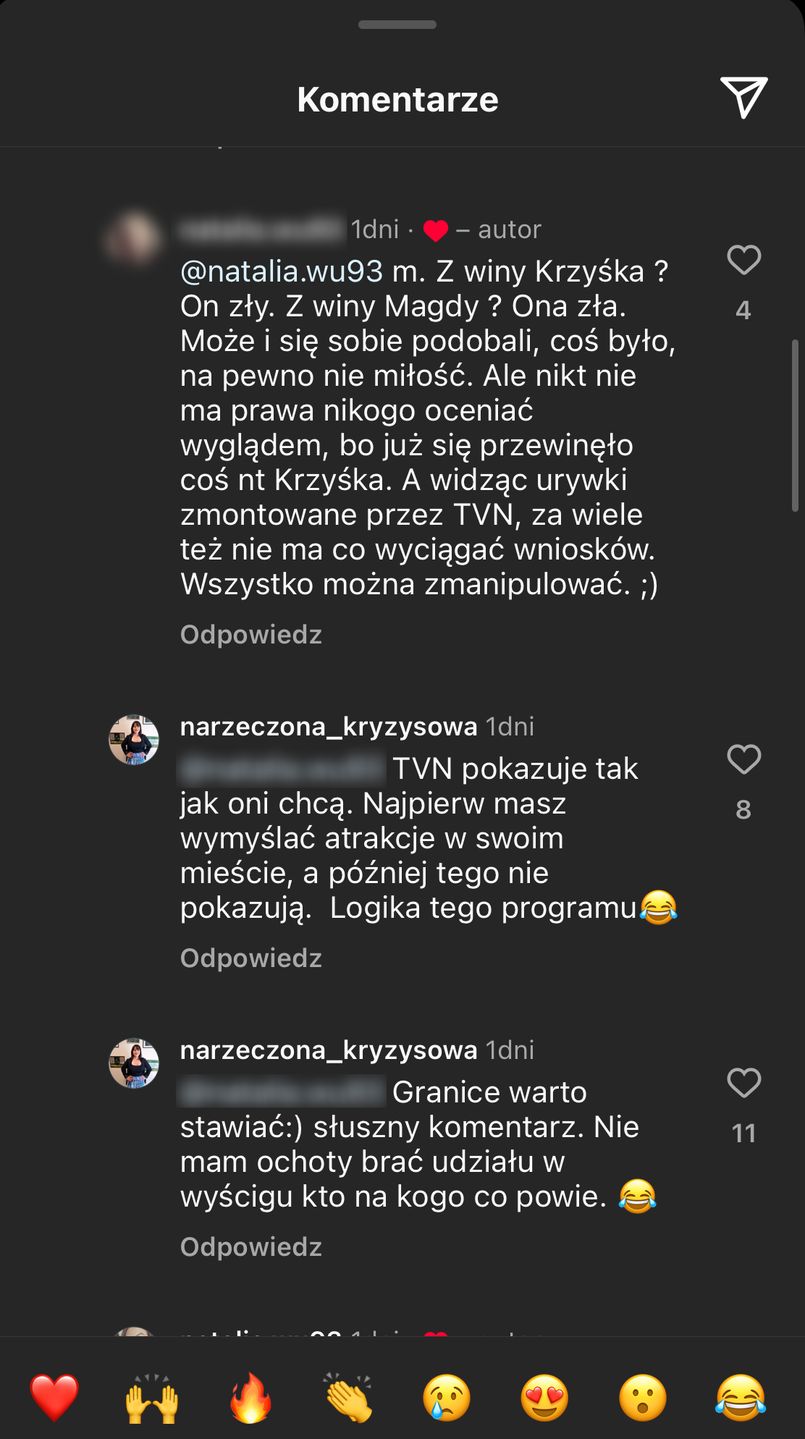Tap avatar beside 'Granice warto stawiać' comment

click(134, 1063)
